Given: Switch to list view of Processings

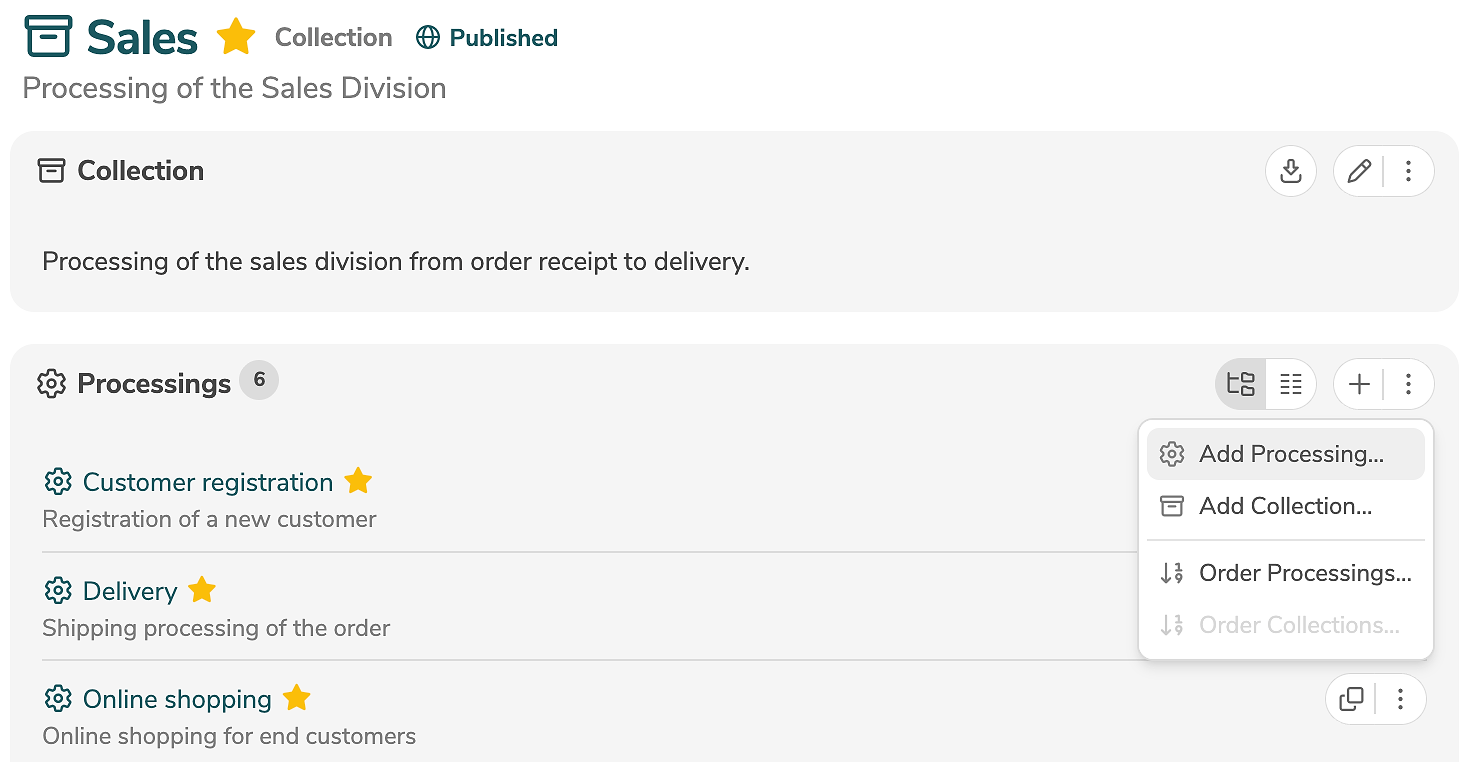Looking at the screenshot, I should click(1291, 384).
